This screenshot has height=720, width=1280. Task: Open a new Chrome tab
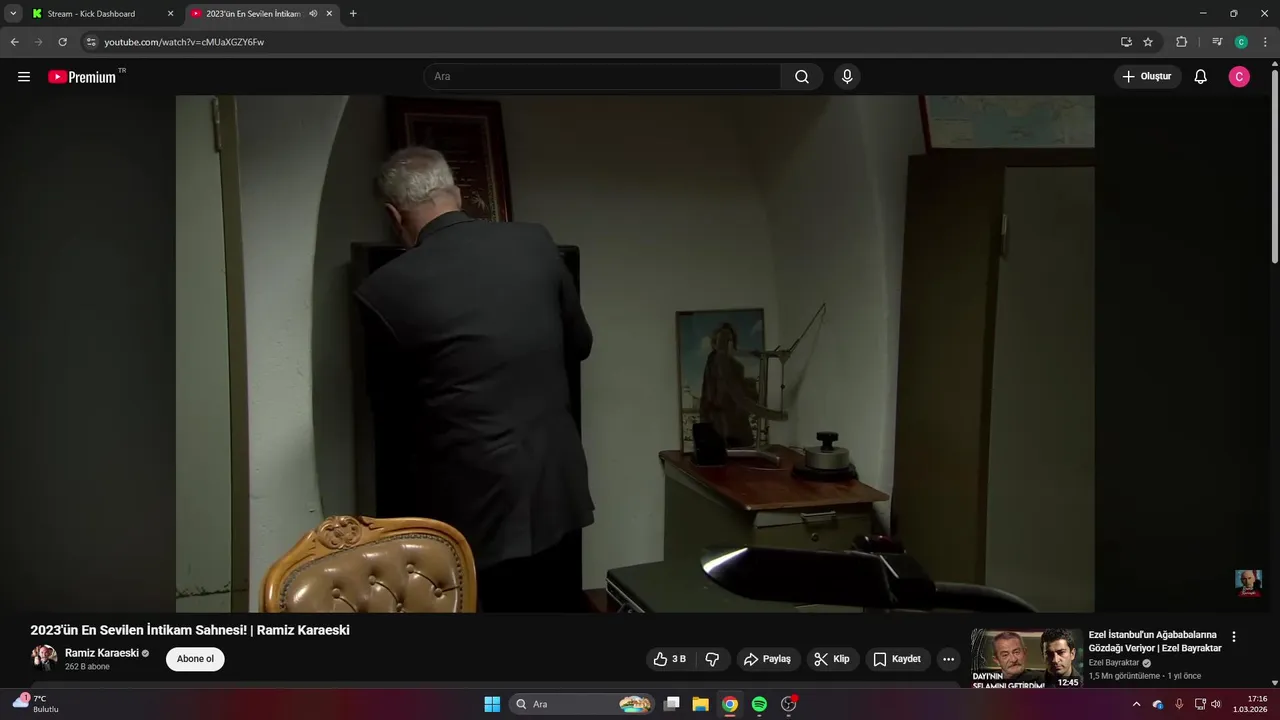[x=353, y=14]
